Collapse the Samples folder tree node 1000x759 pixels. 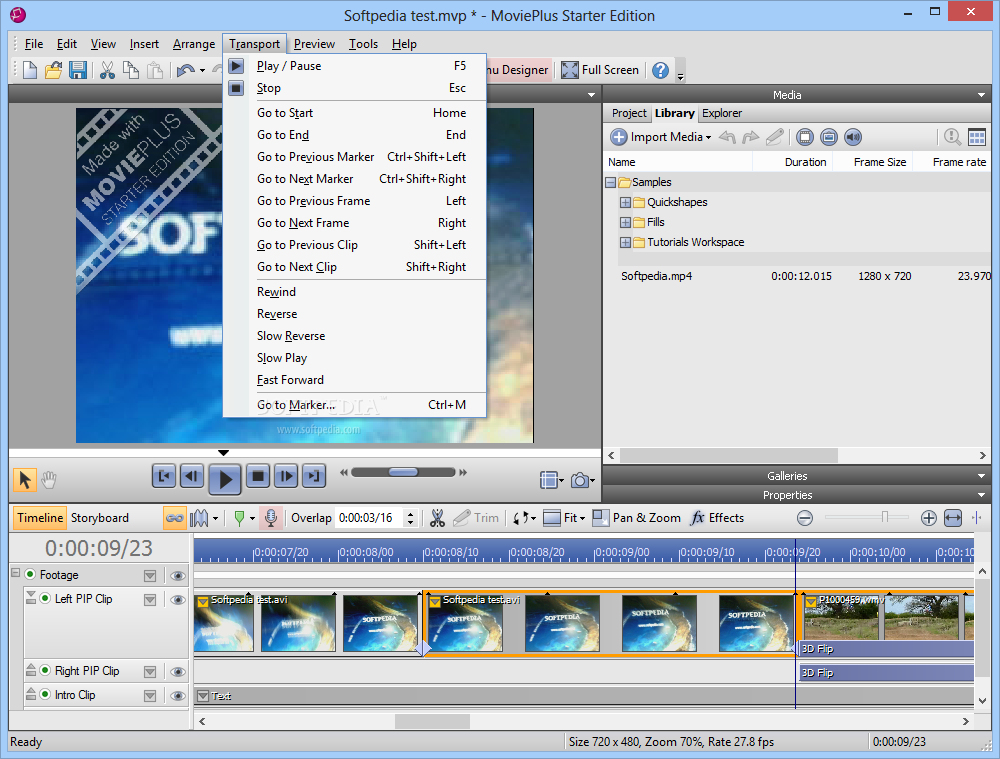[x=610, y=182]
